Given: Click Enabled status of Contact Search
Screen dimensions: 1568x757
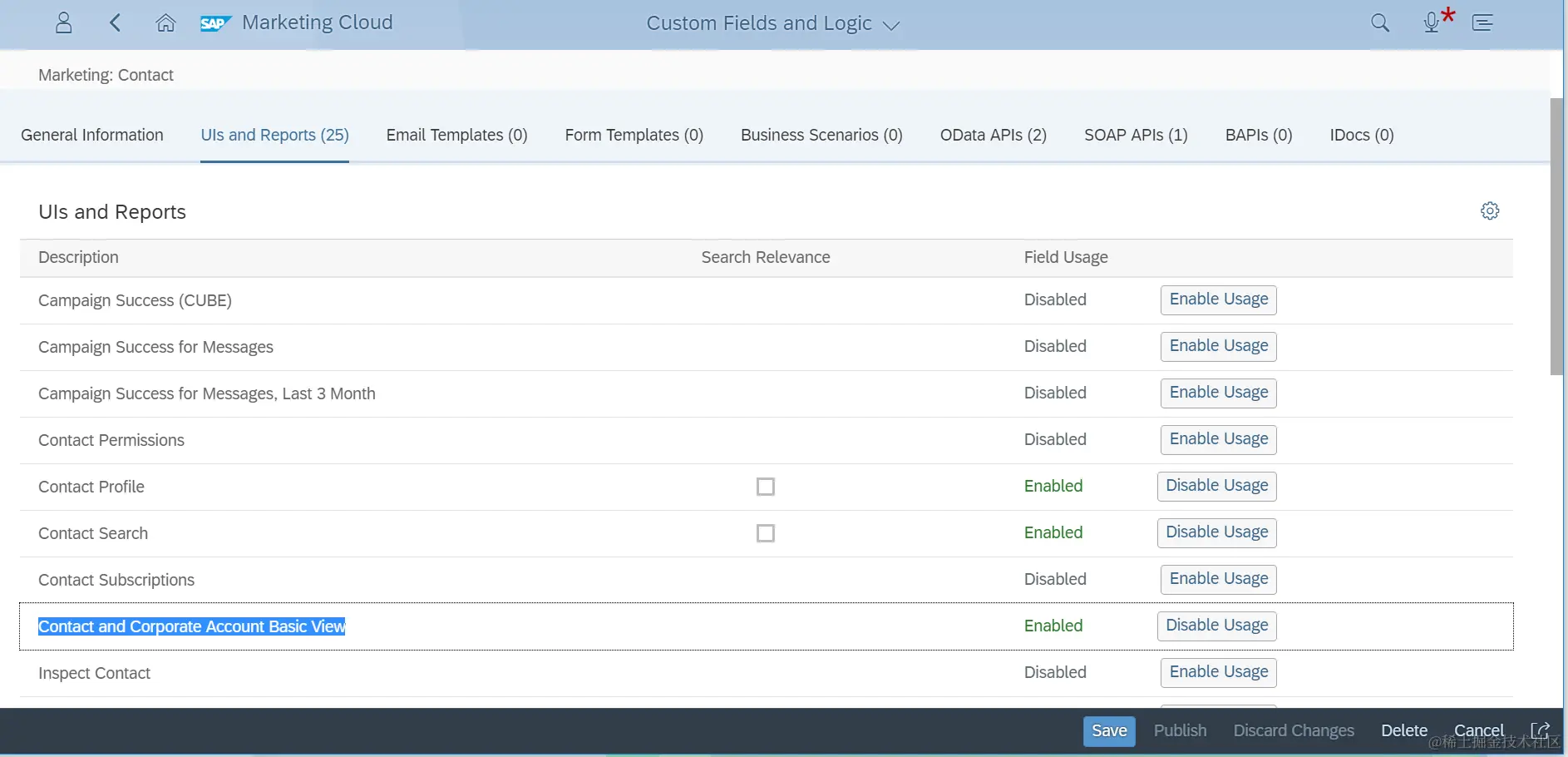Looking at the screenshot, I should point(1053,532).
